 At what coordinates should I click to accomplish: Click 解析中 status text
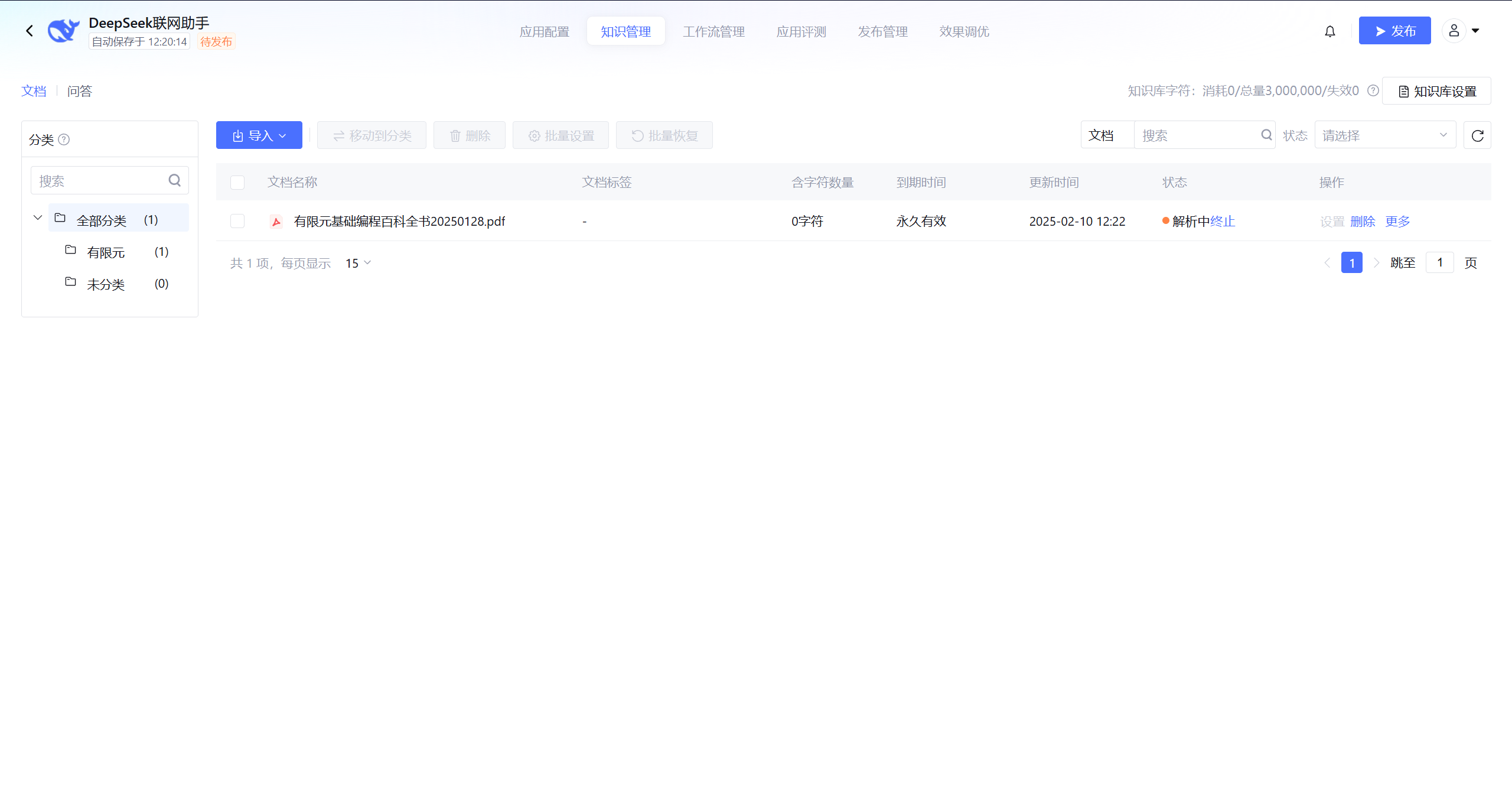point(1191,221)
